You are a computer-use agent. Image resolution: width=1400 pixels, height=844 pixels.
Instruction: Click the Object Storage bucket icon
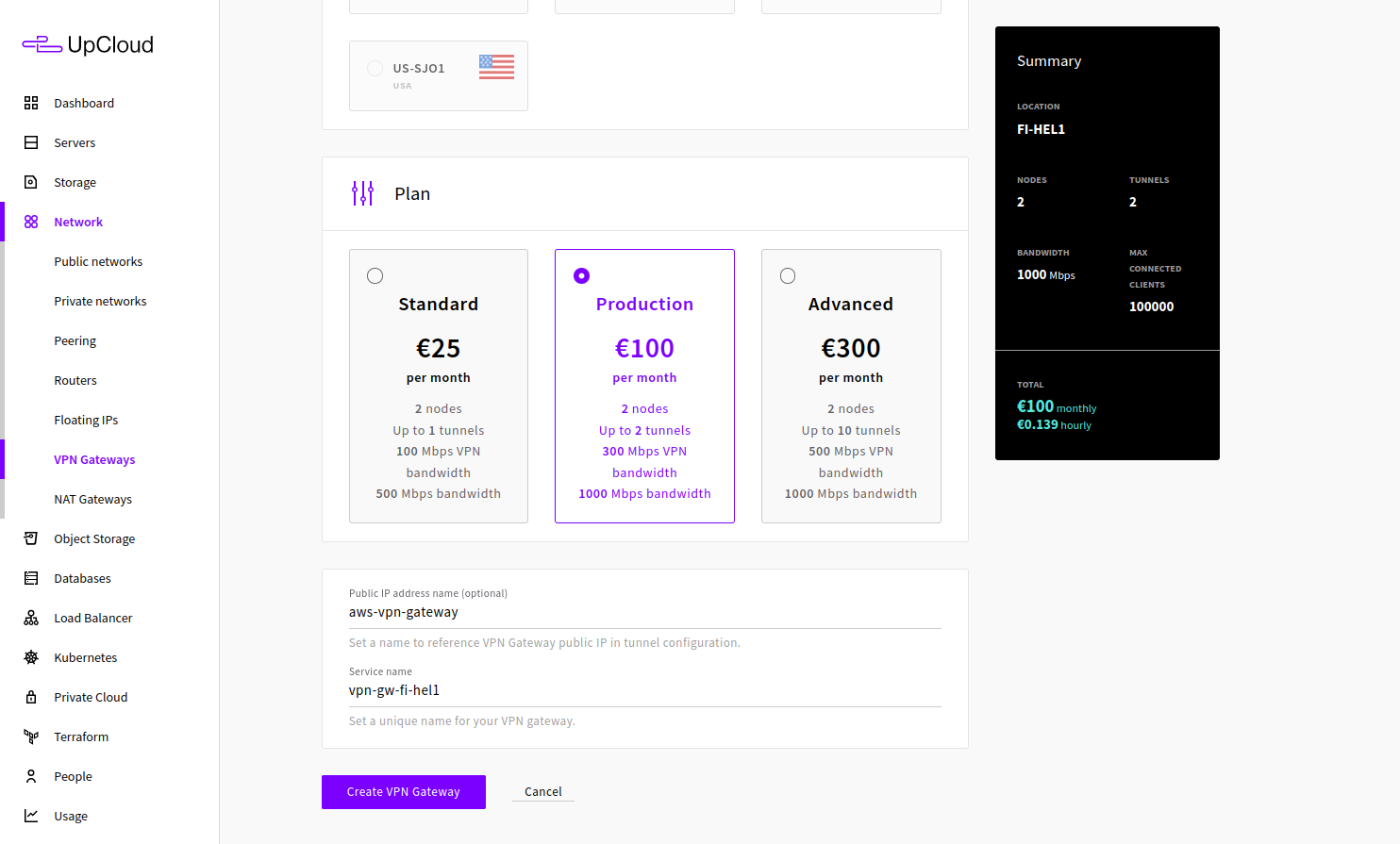pos(31,538)
